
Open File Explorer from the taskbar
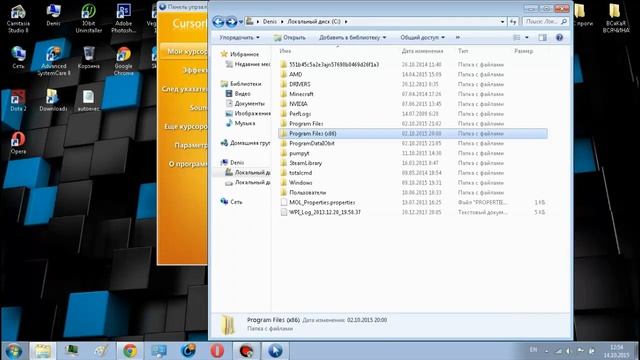tap(42, 351)
